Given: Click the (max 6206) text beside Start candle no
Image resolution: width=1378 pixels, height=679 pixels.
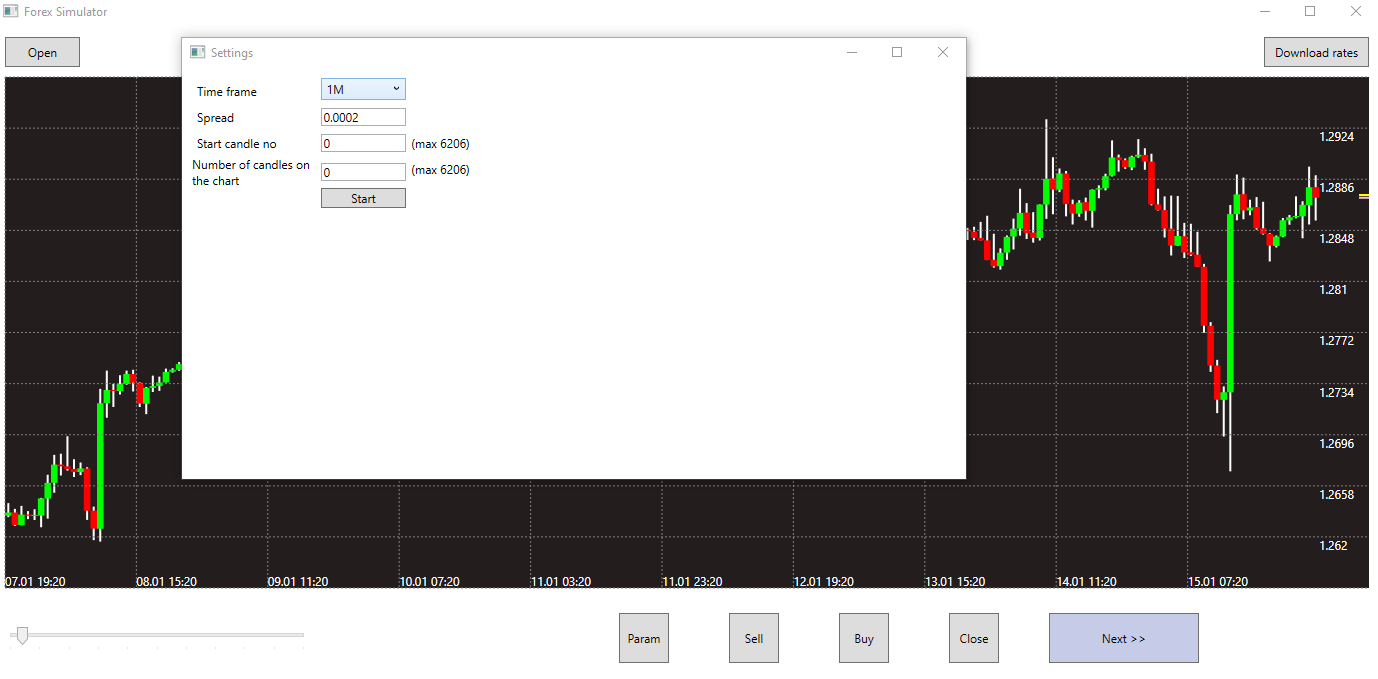Looking at the screenshot, I should 440,144.
